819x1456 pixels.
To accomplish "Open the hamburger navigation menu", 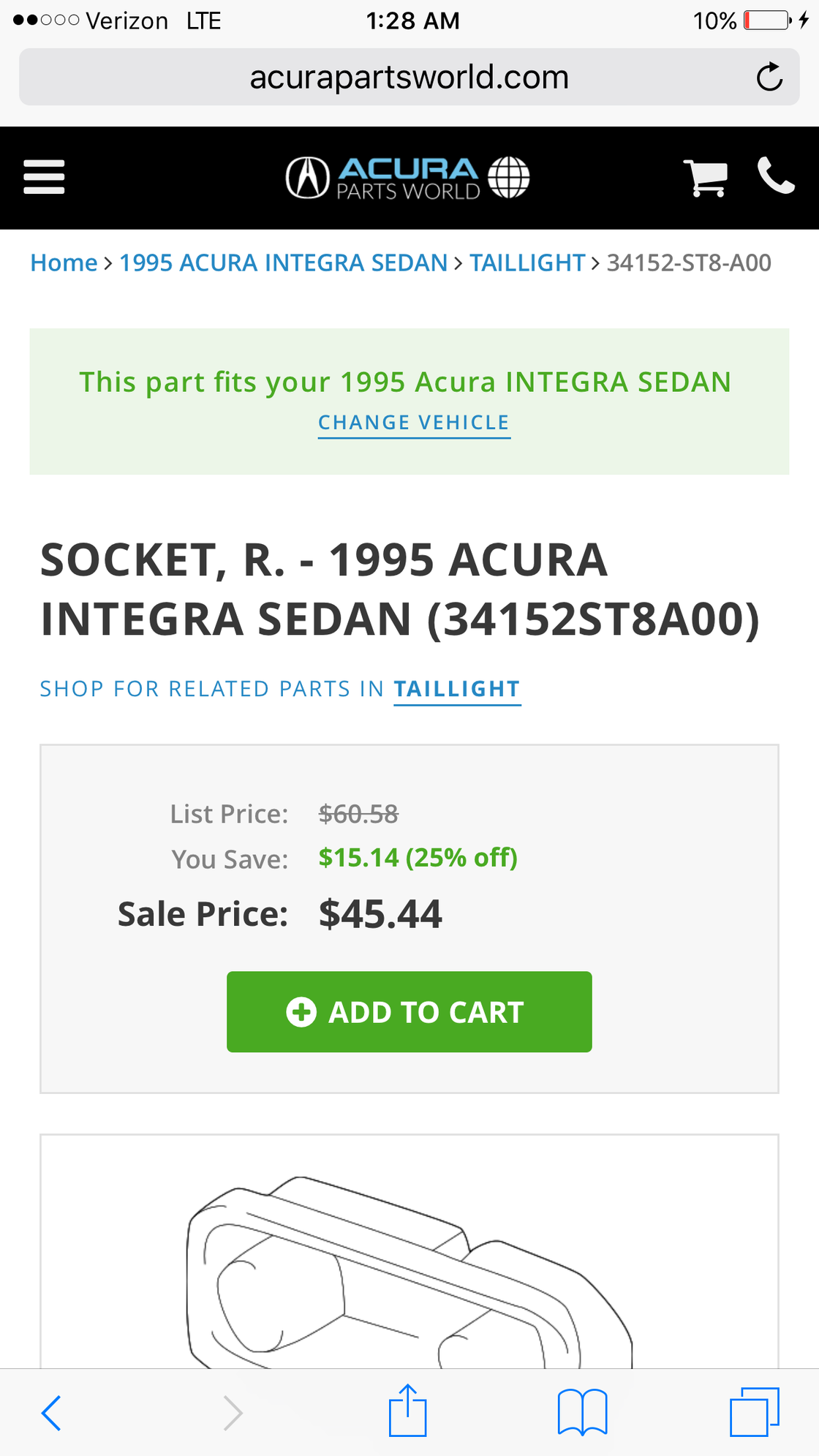I will [44, 177].
